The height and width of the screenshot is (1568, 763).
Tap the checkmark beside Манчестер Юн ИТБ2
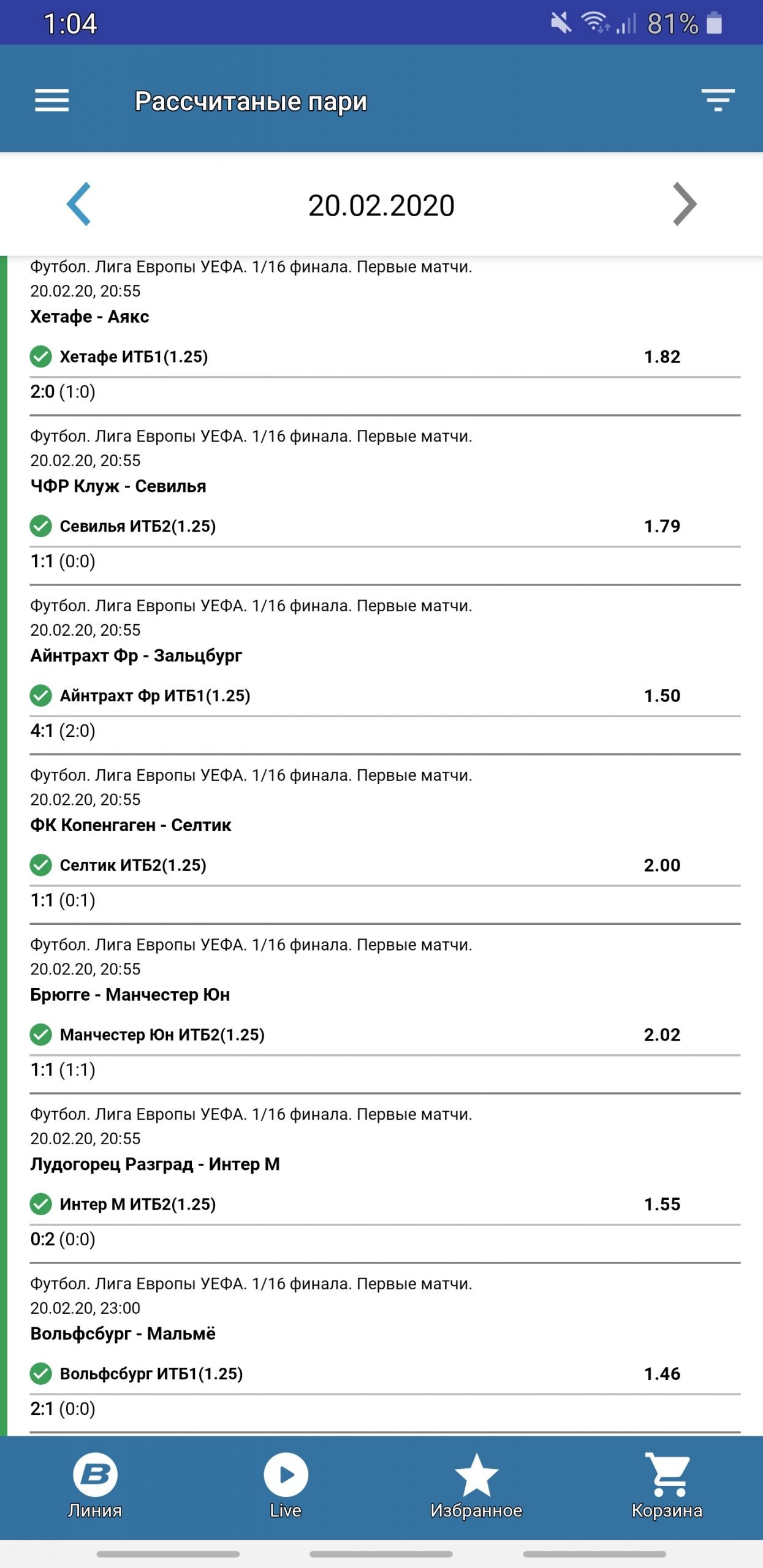pyautogui.click(x=41, y=1035)
